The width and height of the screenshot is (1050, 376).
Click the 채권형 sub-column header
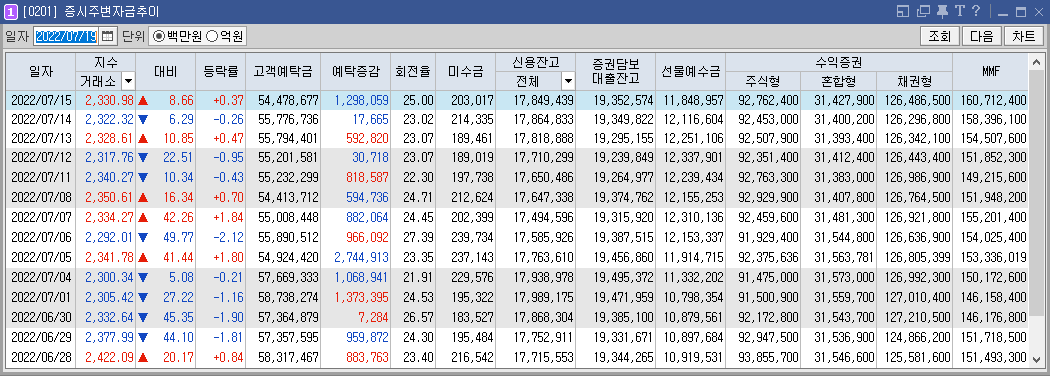click(914, 81)
